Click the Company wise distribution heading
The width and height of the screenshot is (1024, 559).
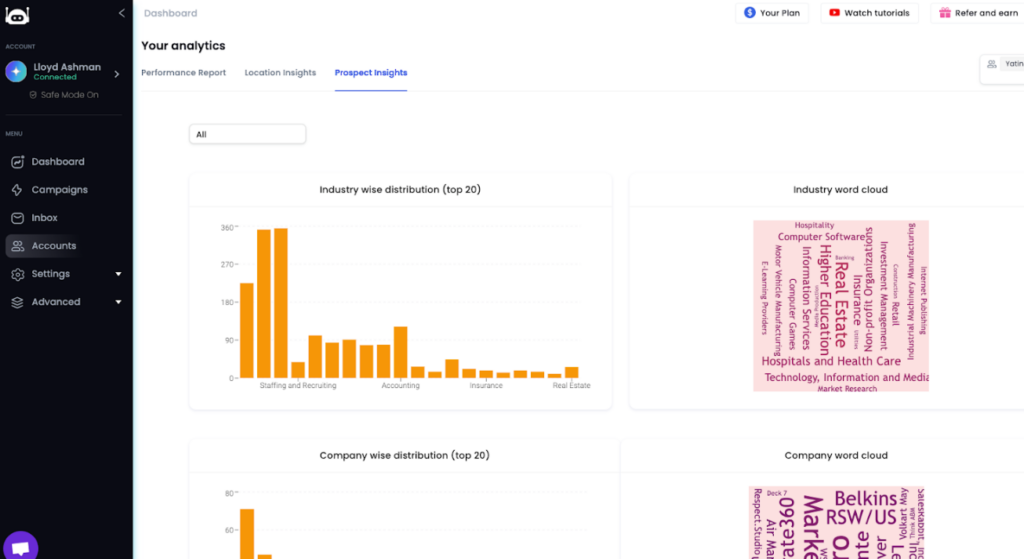point(404,455)
